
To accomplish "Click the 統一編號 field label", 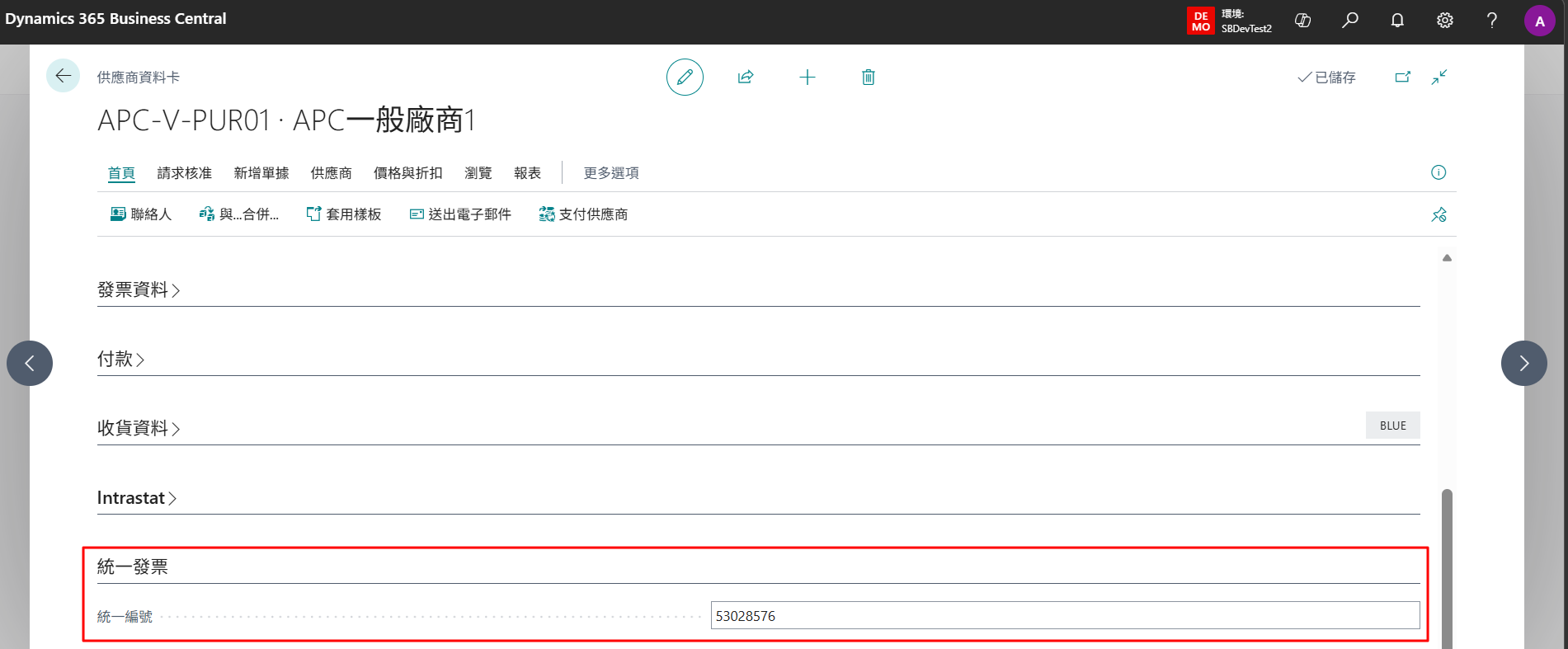I will [125, 617].
